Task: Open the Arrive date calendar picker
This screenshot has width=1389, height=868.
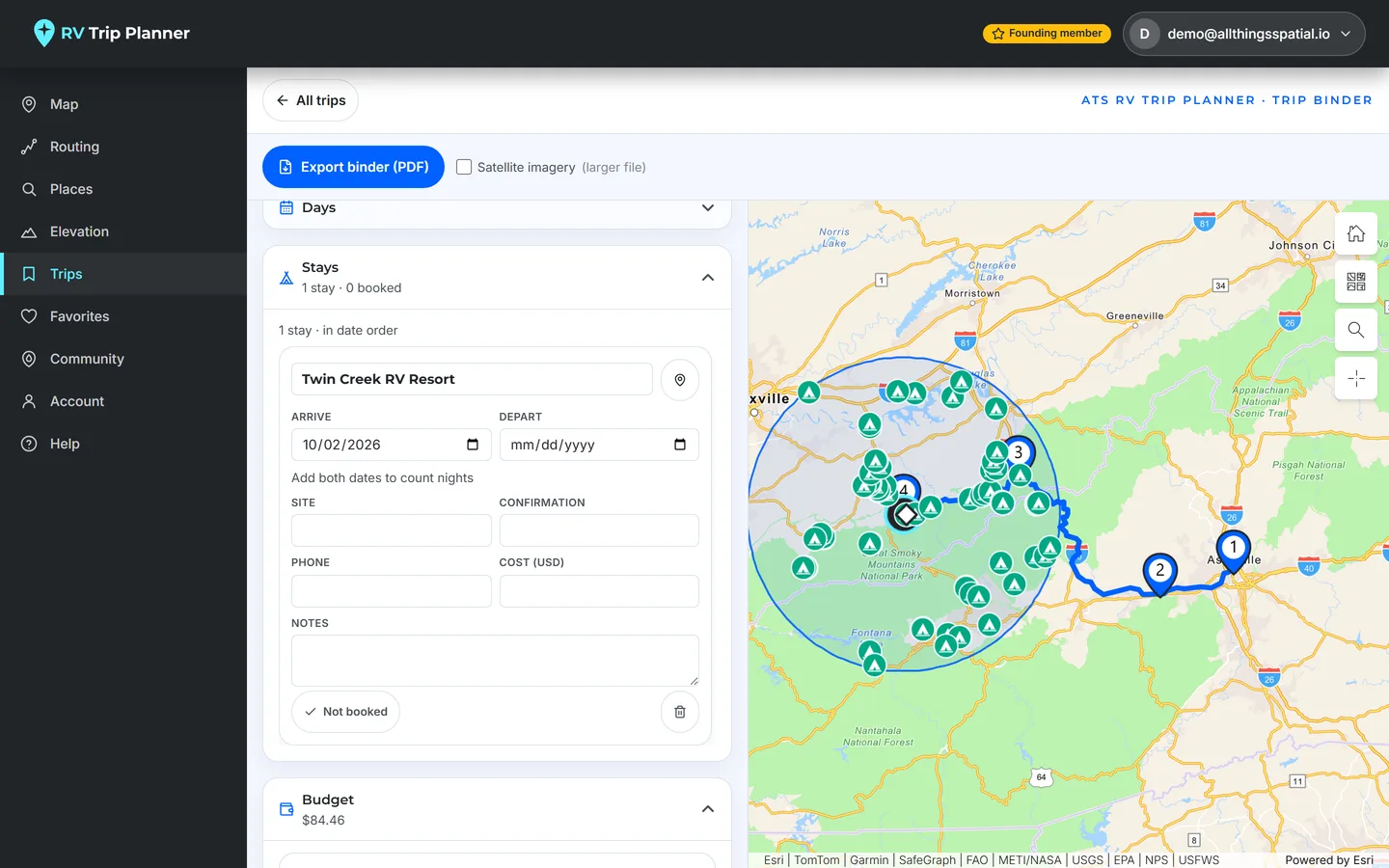Action: (473, 445)
